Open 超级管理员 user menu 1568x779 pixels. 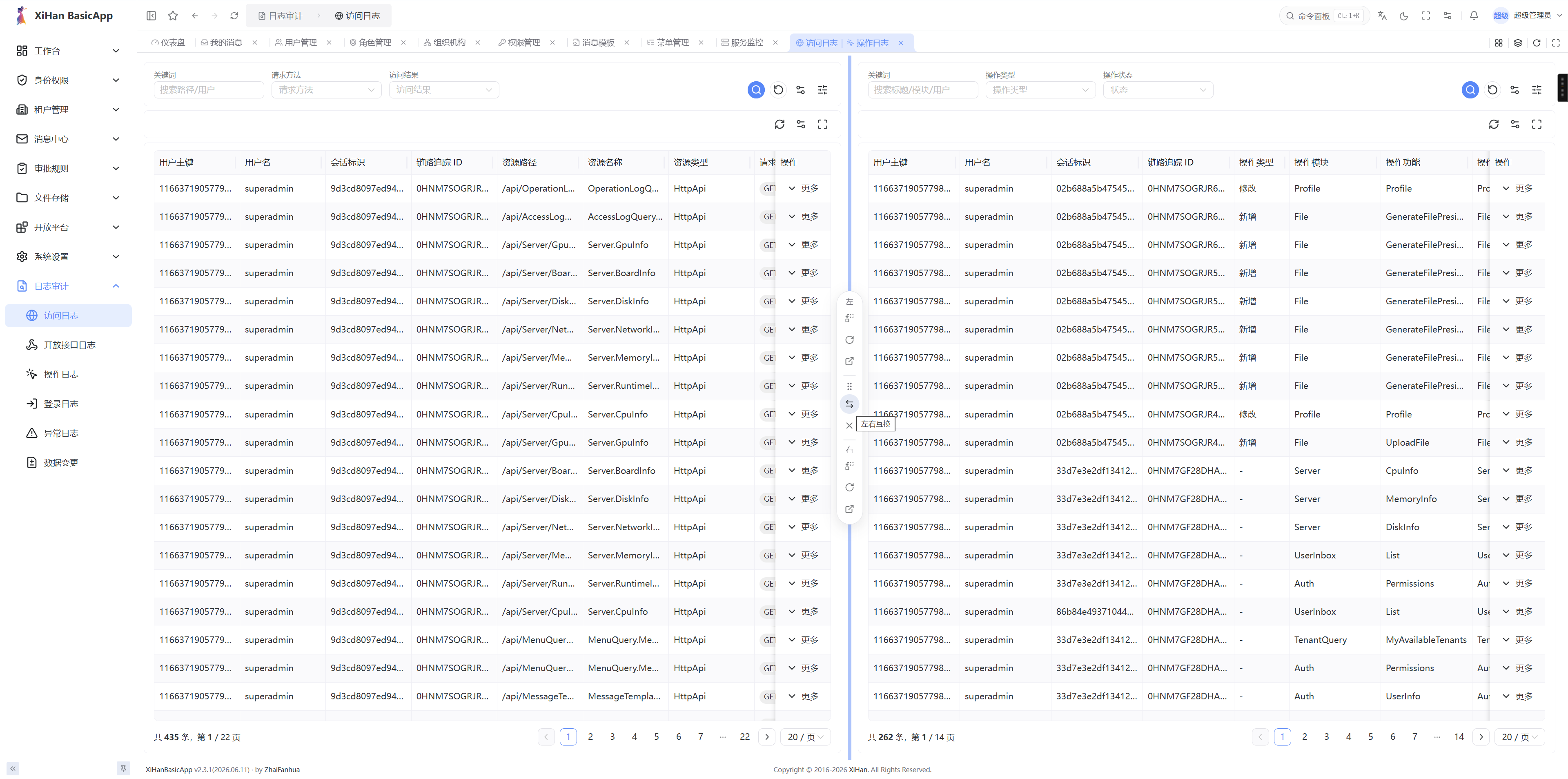point(1528,16)
